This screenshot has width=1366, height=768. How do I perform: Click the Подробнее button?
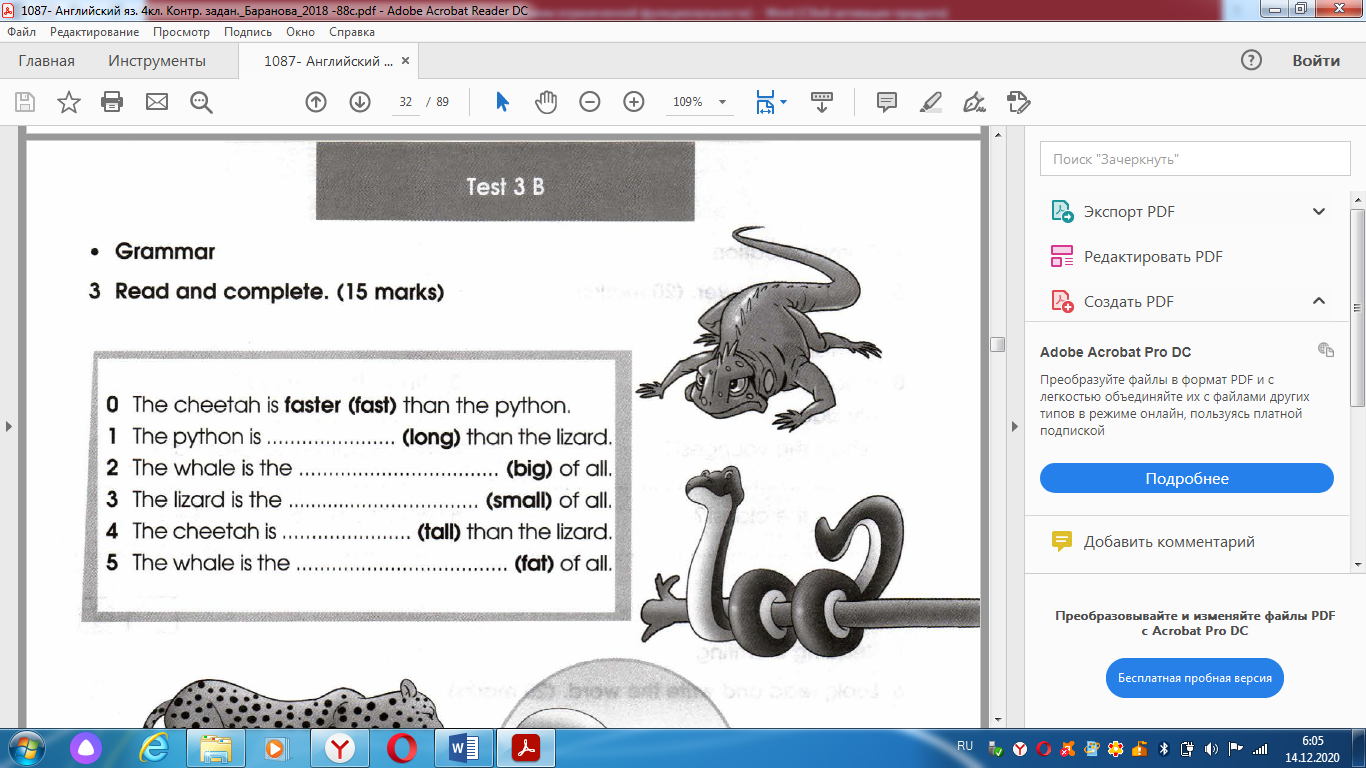tap(1187, 478)
